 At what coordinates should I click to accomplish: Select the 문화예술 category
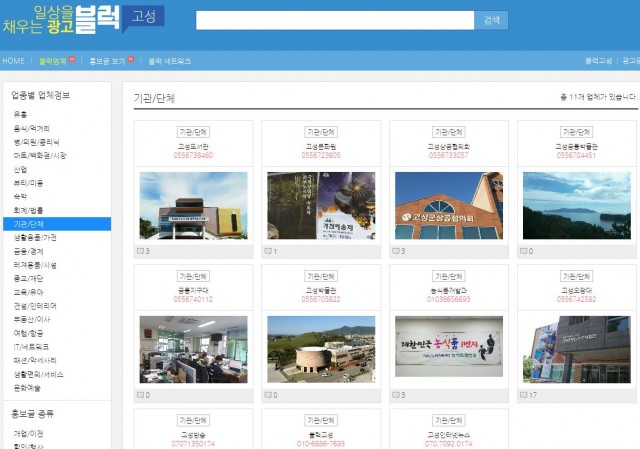27,388
